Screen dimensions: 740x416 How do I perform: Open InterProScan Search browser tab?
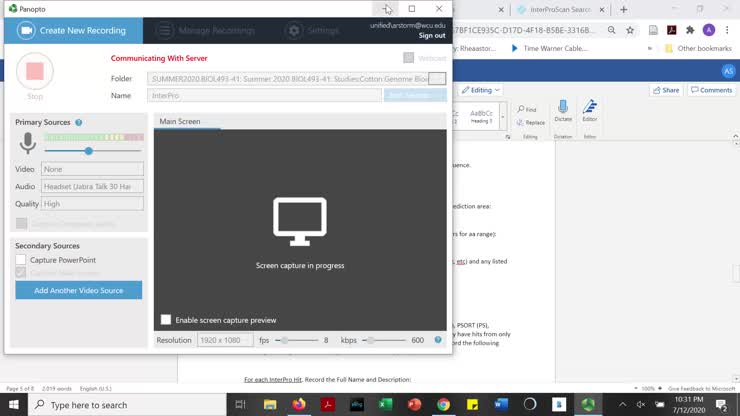pos(561,9)
